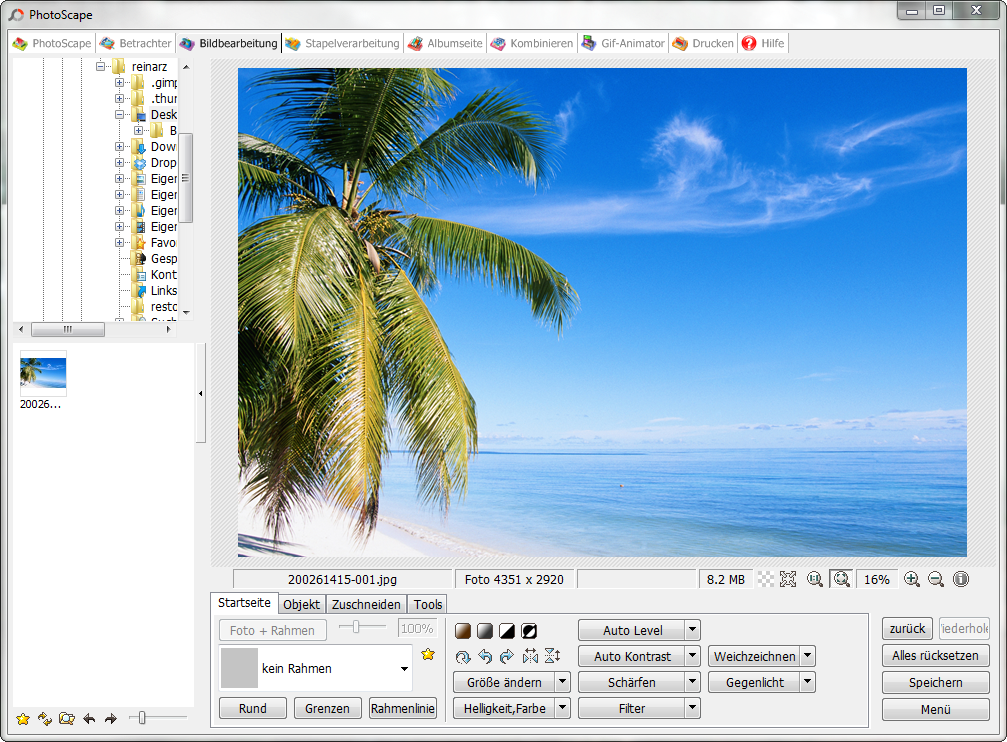Flip the image horizontally
The image size is (1007, 742).
click(530, 657)
